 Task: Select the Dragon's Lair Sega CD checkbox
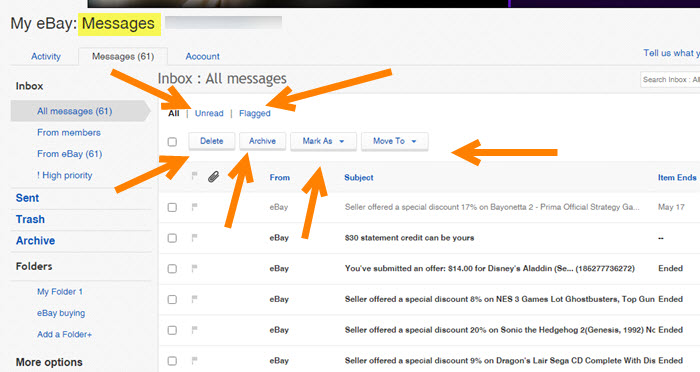click(172, 360)
